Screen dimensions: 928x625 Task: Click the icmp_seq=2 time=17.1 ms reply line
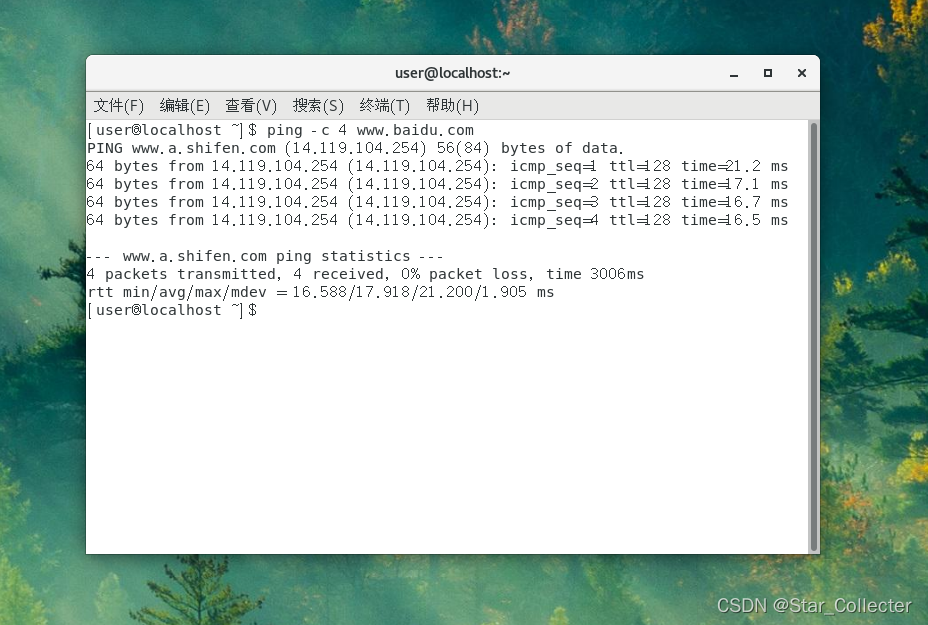pos(437,184)
